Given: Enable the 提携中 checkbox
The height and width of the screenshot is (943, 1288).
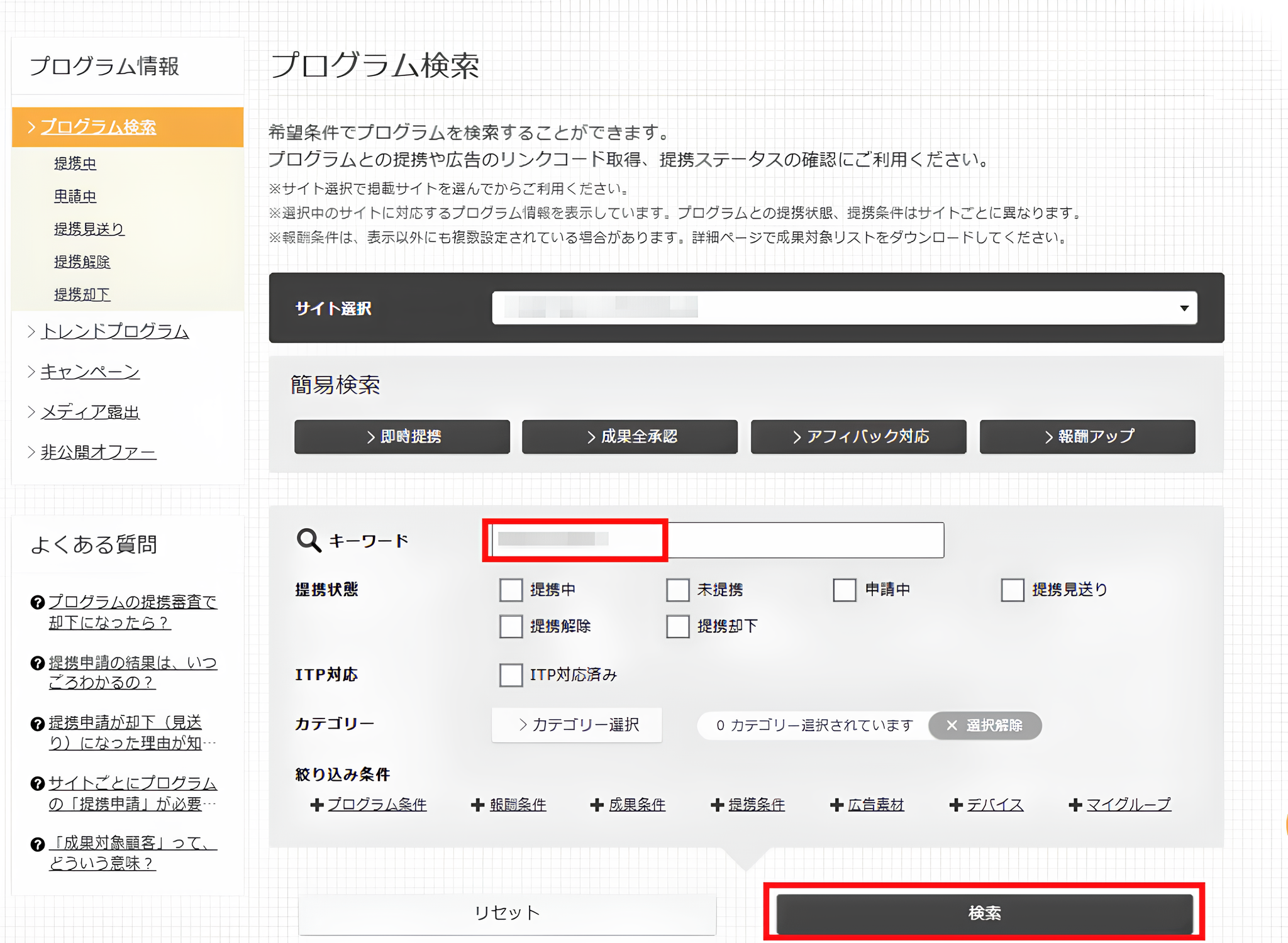Looking at the screenshot, I should click(x=511, y=590).
